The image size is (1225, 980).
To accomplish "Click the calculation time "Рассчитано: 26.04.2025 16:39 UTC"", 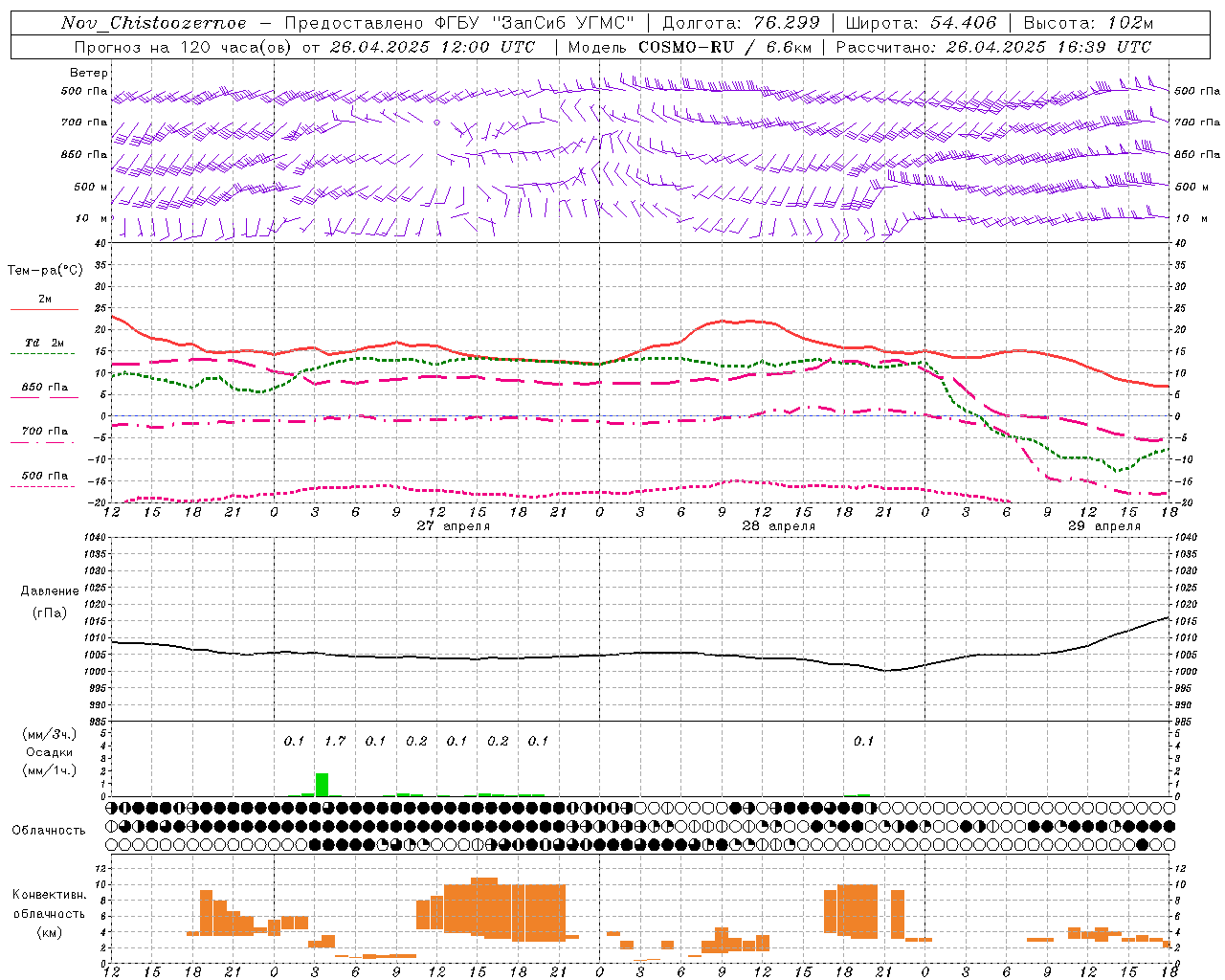I will coord(993,47).
